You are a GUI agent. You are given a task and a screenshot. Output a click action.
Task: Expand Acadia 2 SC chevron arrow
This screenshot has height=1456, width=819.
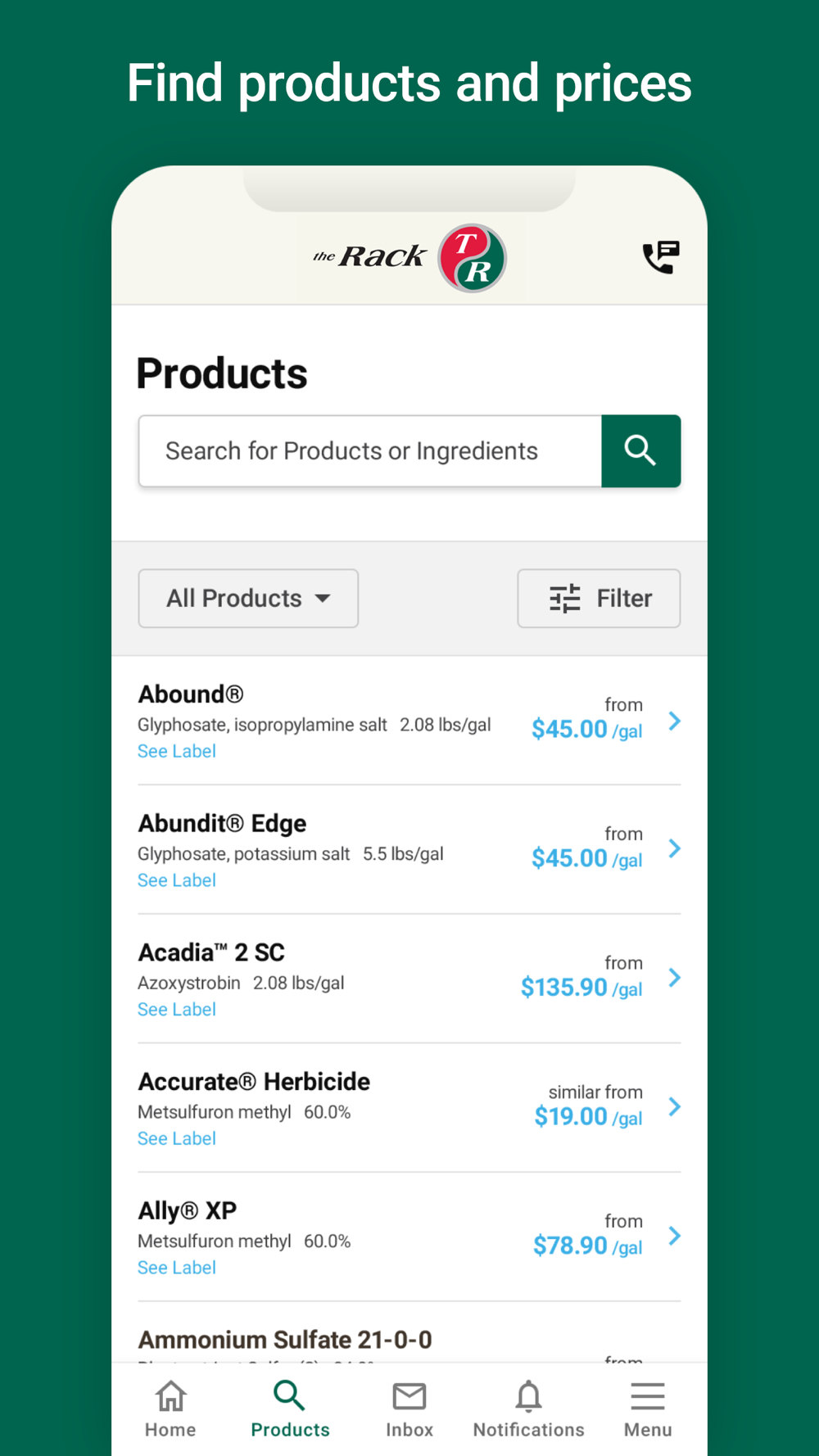point(674,978)
